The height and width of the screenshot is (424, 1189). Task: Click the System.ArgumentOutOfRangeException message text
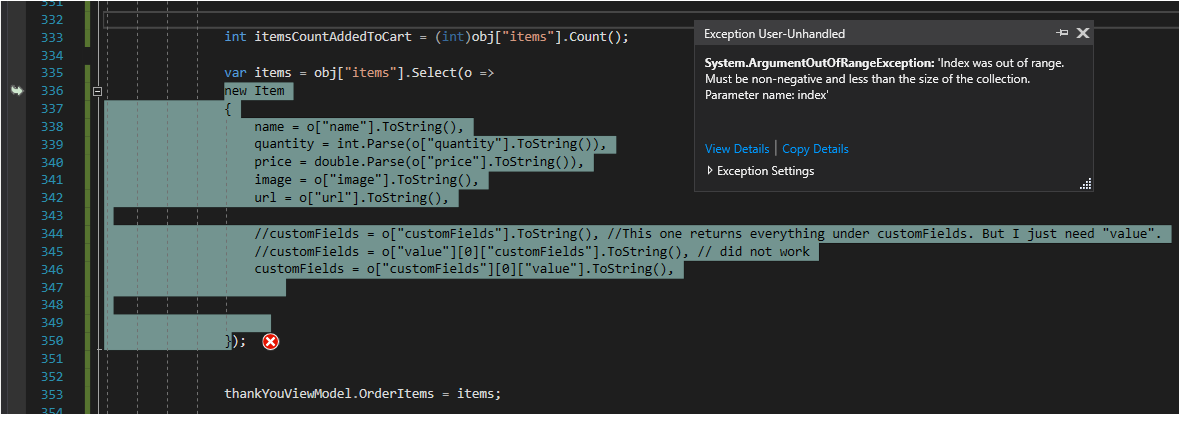tap(885, 79)
